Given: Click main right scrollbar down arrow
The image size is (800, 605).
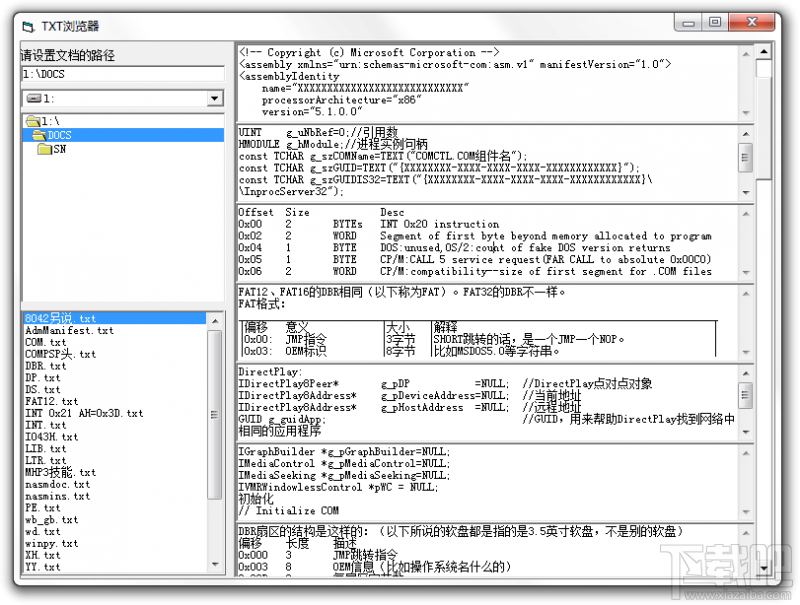Looking at the screenshot, I should (764, 568).
